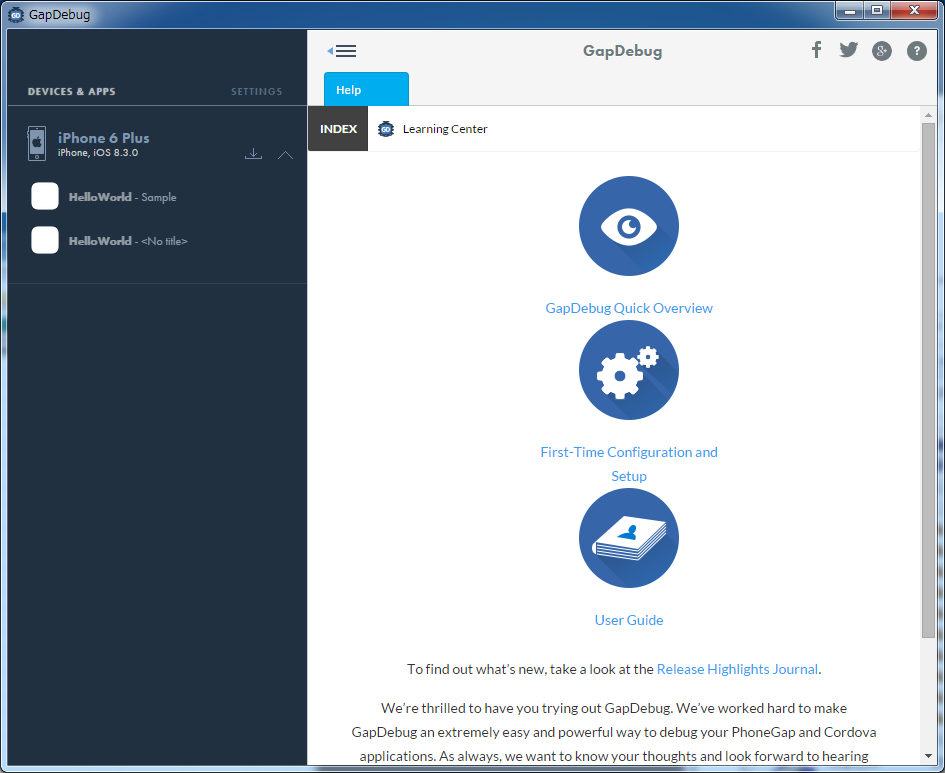This screenshot has width=945, height=773.
Task: Click the Facebook icon in header
Action: [816, 50]
